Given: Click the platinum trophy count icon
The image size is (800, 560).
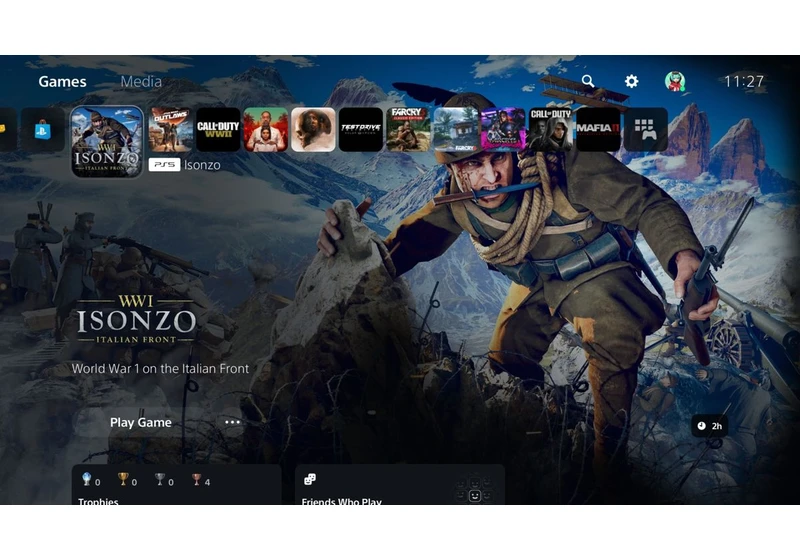Looking at the screenshot, I should click(87, 479).
